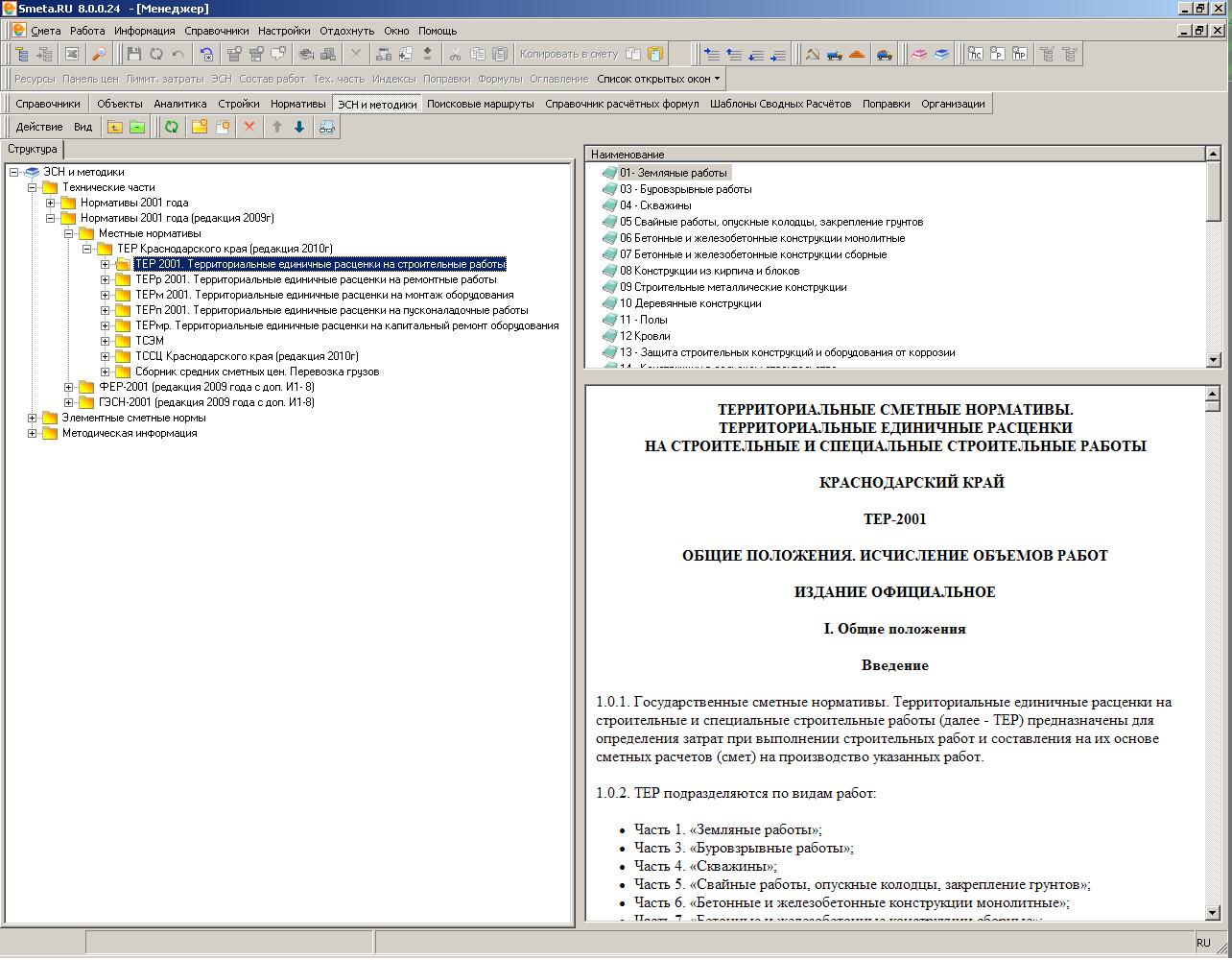The width and height of the screenshot is (1232, 960).
Task: Switch to the Поисковые маршруты tab
Action: pyautogui.click(x=481, y=104)
